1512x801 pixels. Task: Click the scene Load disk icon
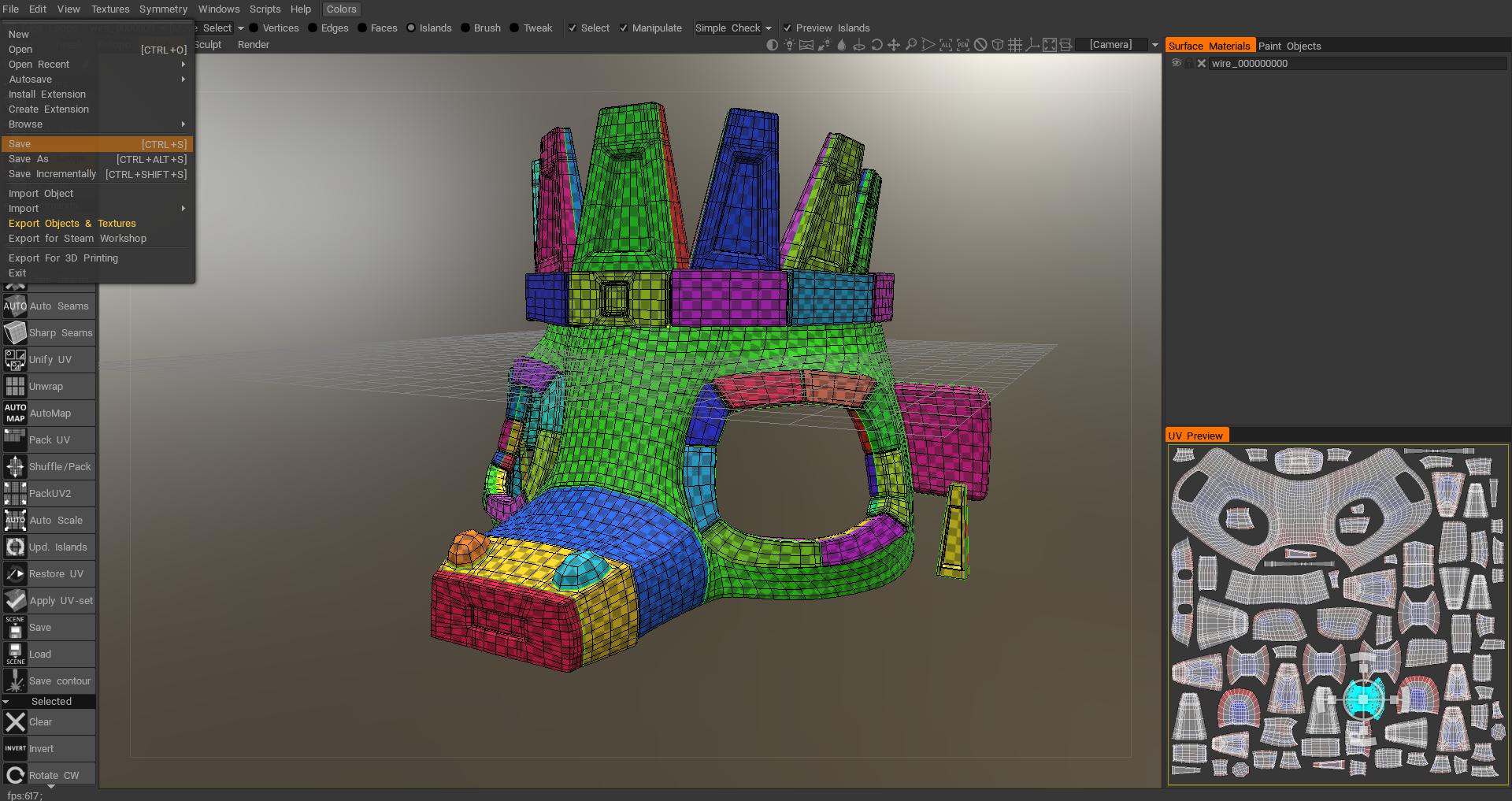click(x=15, y=655)
